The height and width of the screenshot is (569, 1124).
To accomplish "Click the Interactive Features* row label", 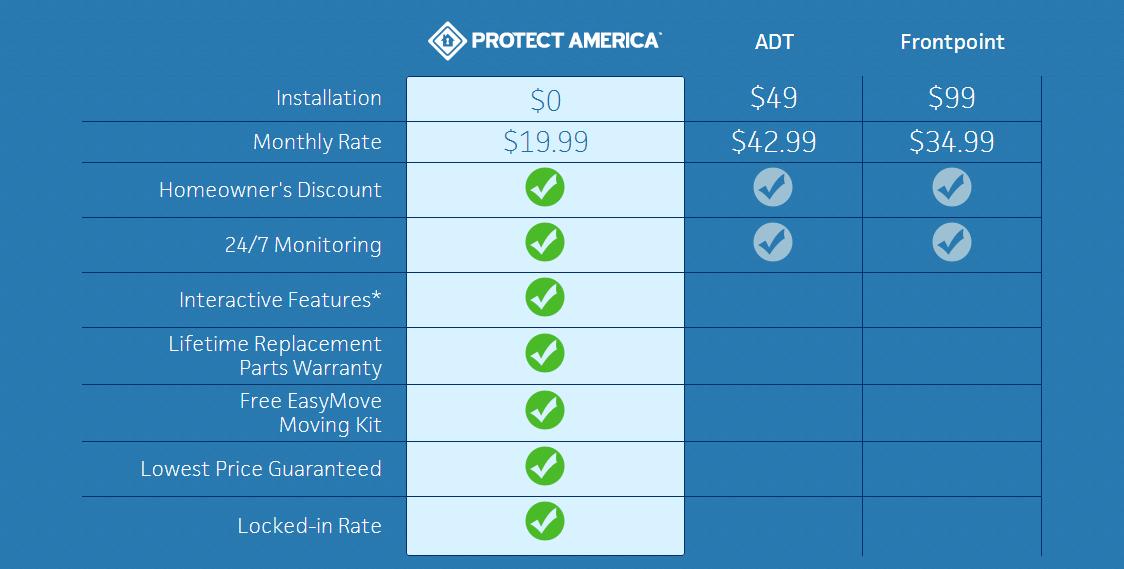I will [x=280, y=300].
